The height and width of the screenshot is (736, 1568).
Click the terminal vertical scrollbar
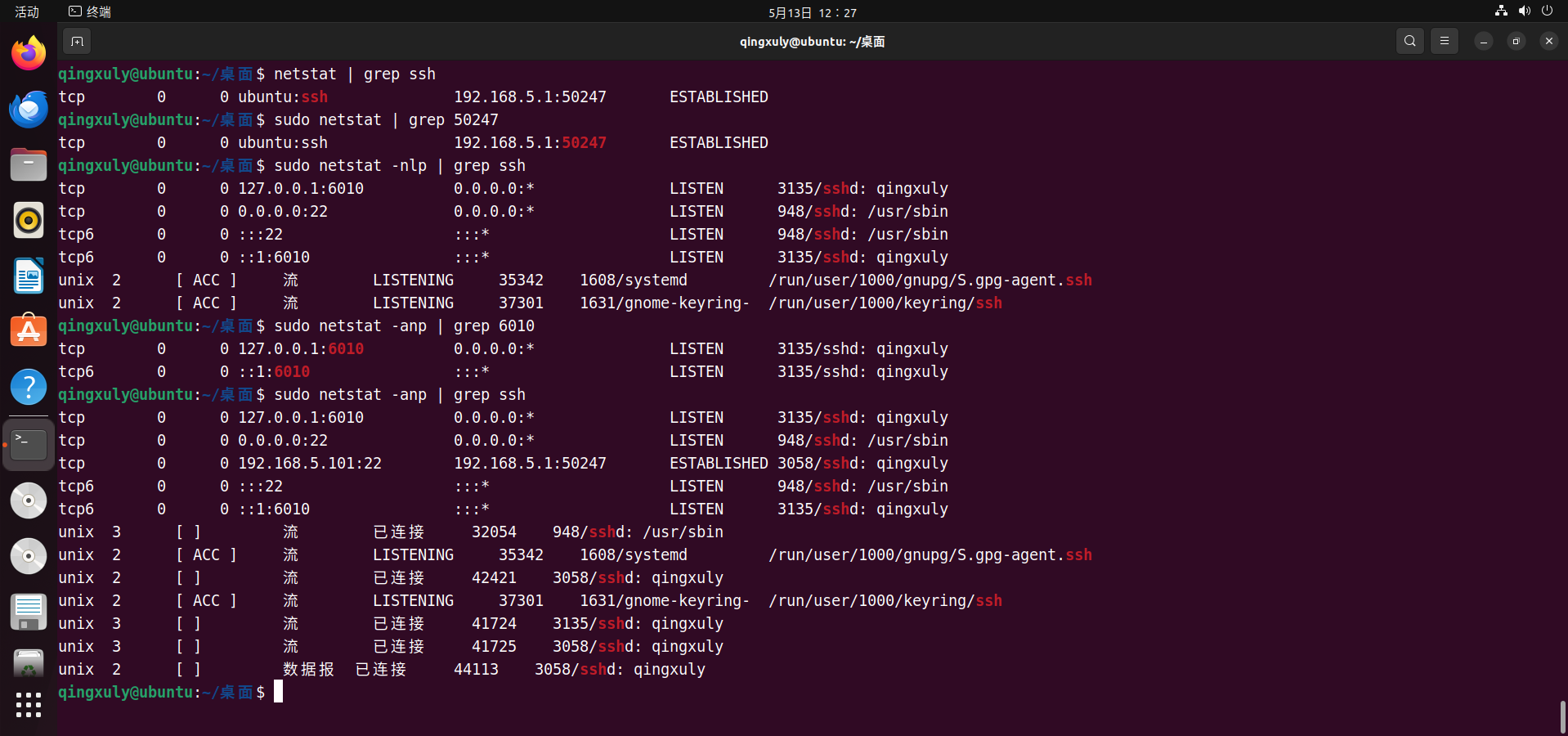[1562, 716]
